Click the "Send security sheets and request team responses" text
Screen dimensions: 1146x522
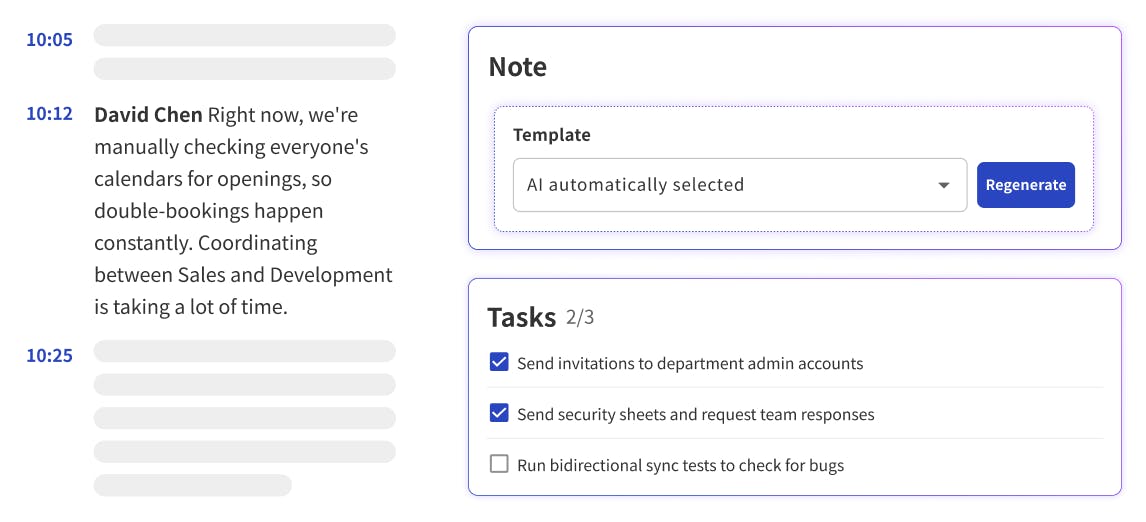point(695,414)
